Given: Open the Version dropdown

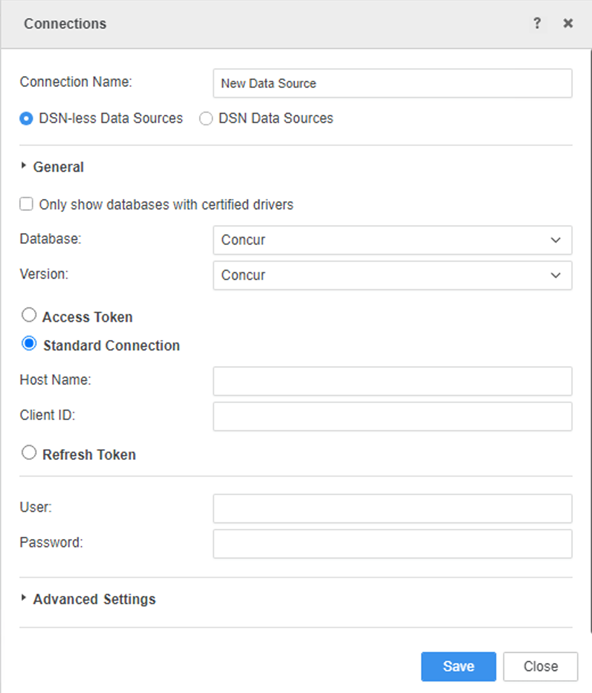Looking at the screenshot, I should pyautogui.click(x=393, y=275).
